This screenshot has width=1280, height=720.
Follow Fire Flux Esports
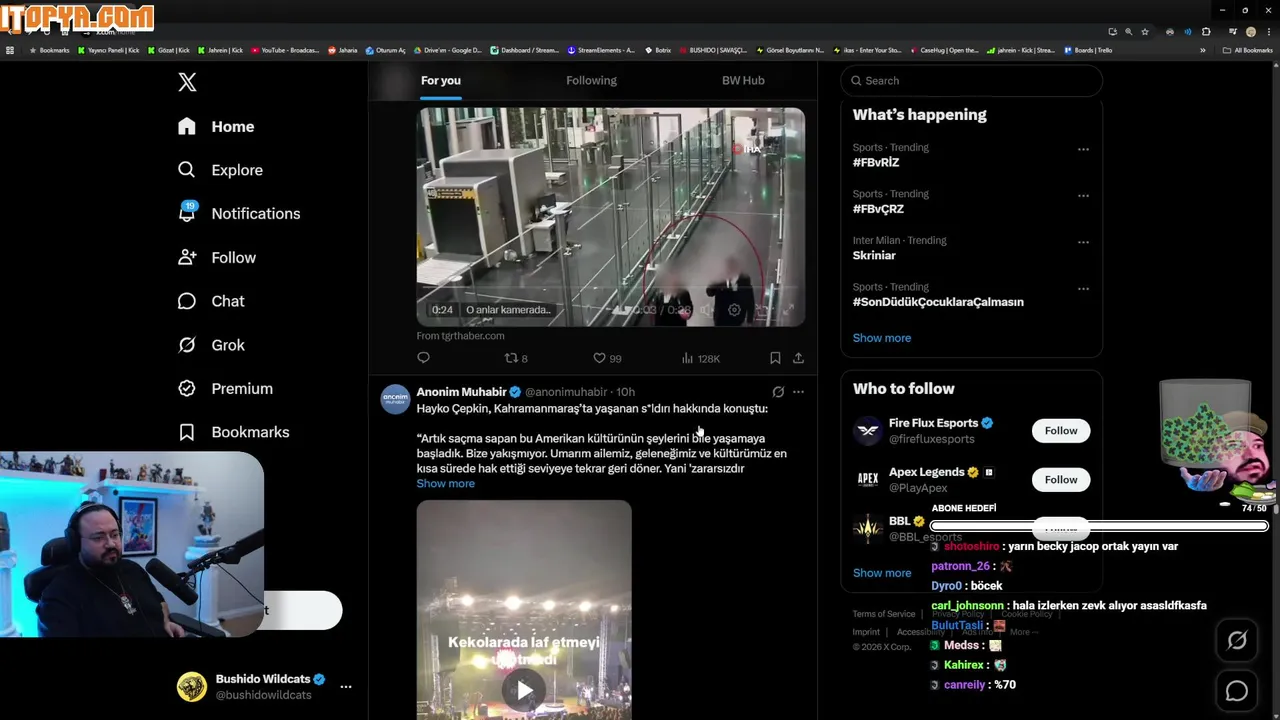pyautogui.click(x=1061, y=431)
